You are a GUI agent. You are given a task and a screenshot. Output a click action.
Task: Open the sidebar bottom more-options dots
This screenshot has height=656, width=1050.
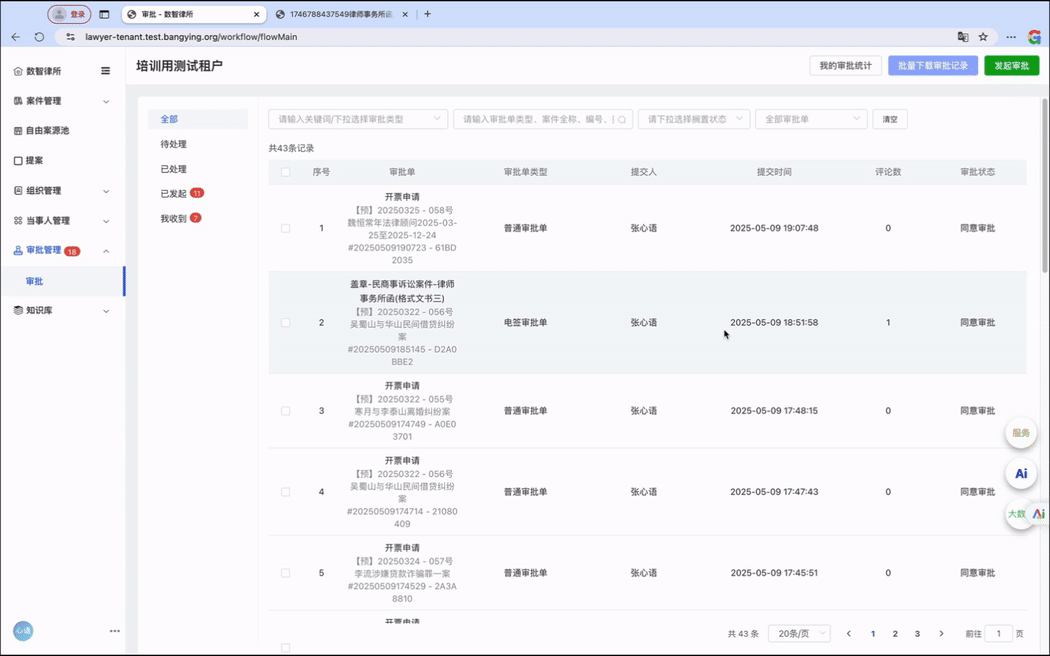pos(115,631)
